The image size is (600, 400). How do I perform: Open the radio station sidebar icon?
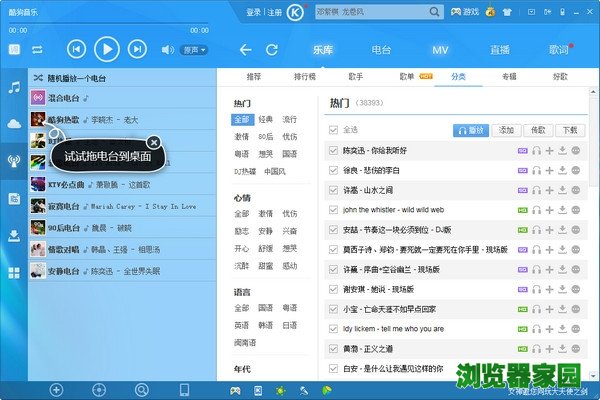tap(14, 161)
